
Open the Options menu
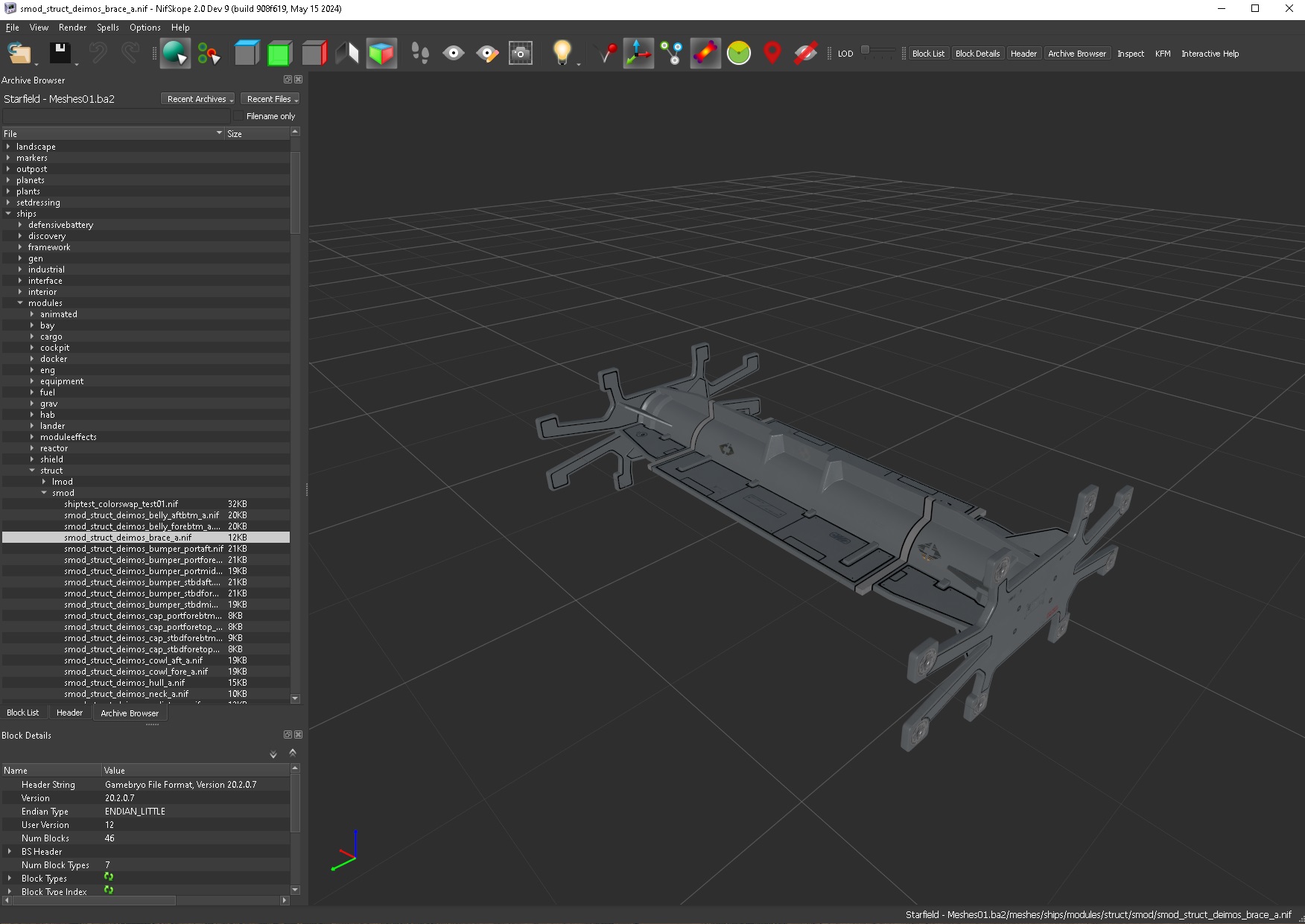click(145, 28)
